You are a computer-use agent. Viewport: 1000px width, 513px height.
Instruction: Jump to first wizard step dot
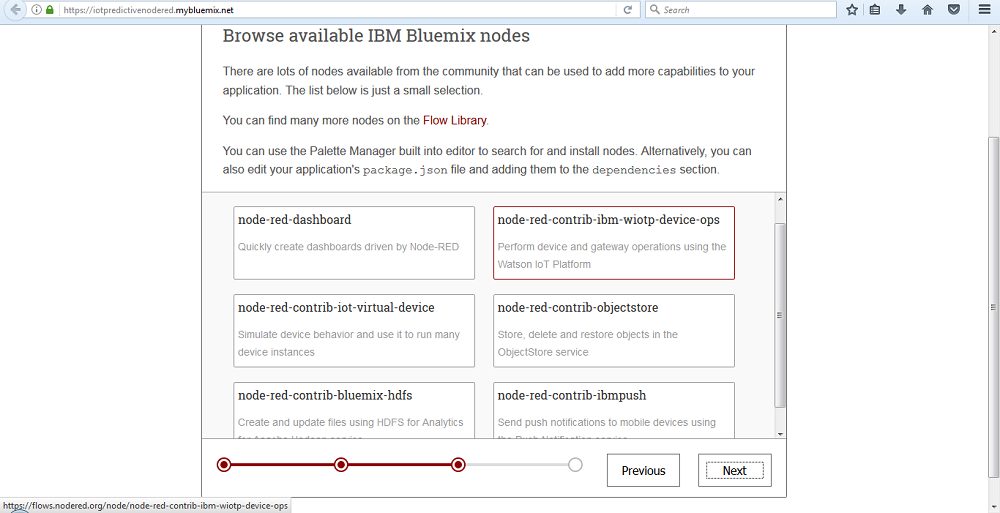[224, 465]
